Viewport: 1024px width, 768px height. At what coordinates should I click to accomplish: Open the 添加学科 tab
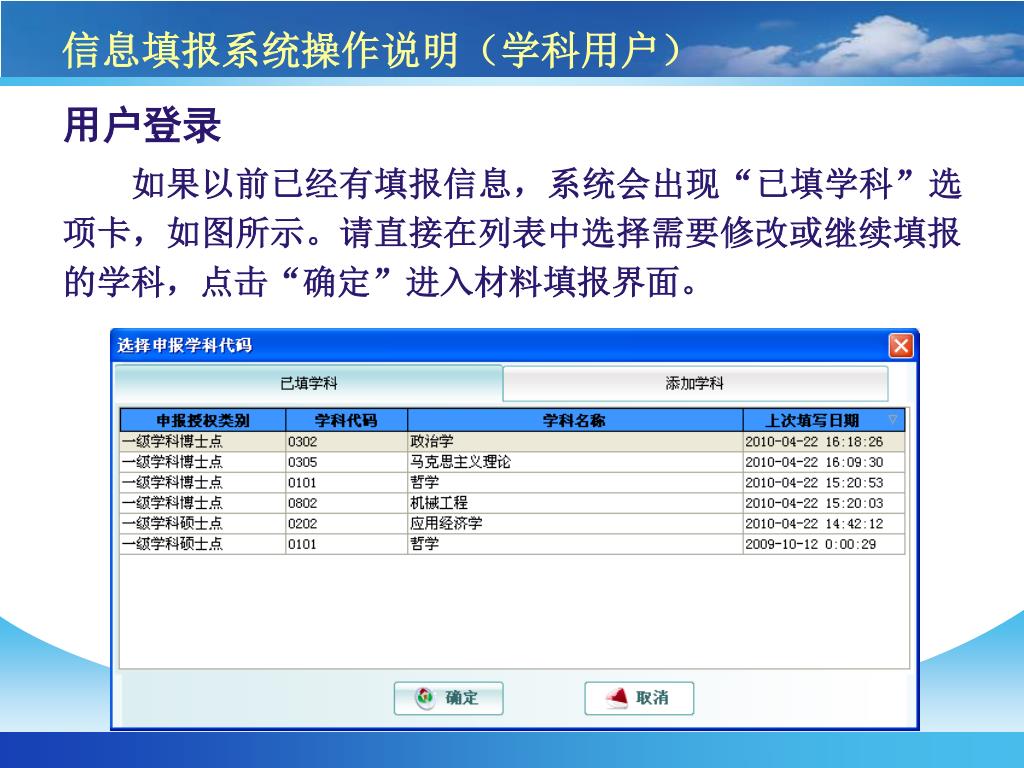click(x=695, y=383)
